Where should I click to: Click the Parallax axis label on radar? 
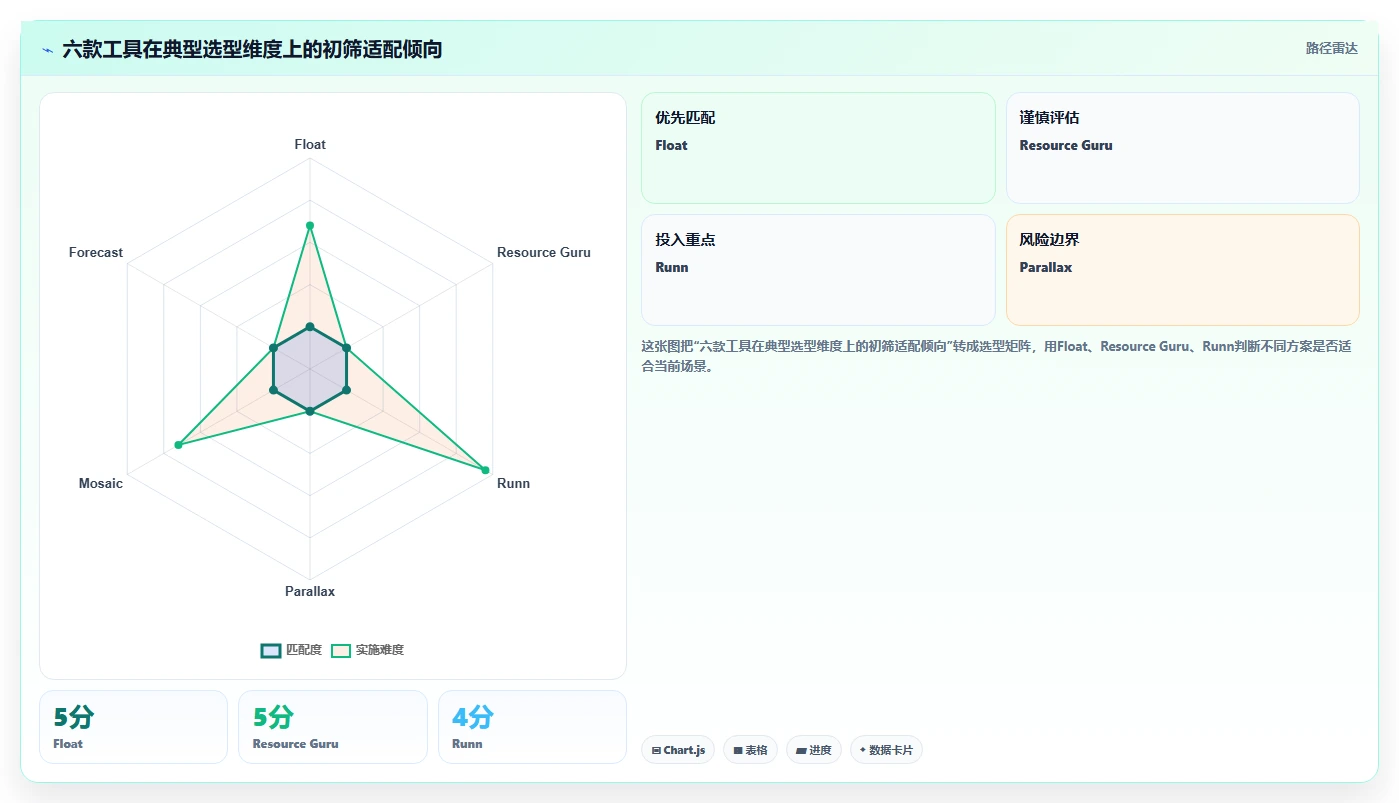(x=310, y=591)
